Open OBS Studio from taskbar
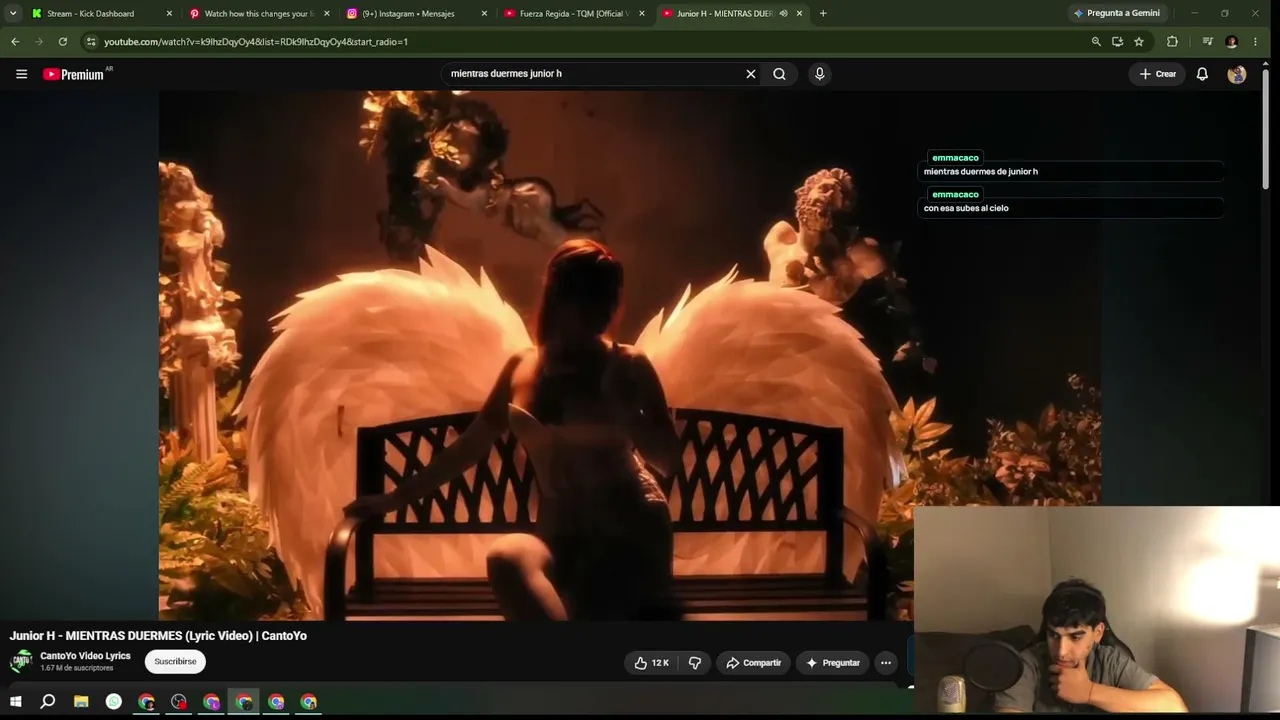1280x720 pixels. pyautogui.click(x=179, y=702)
